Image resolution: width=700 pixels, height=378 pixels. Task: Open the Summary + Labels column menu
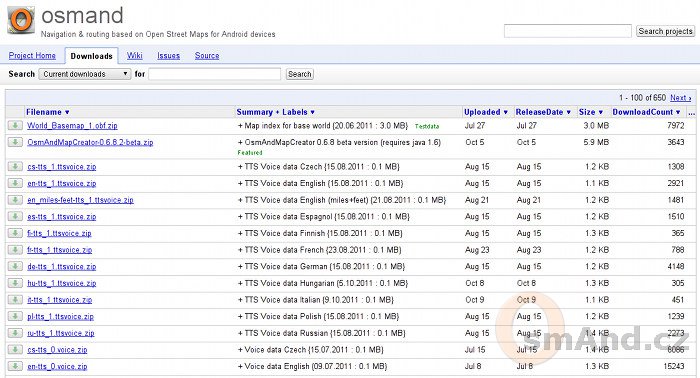point(275,112)
